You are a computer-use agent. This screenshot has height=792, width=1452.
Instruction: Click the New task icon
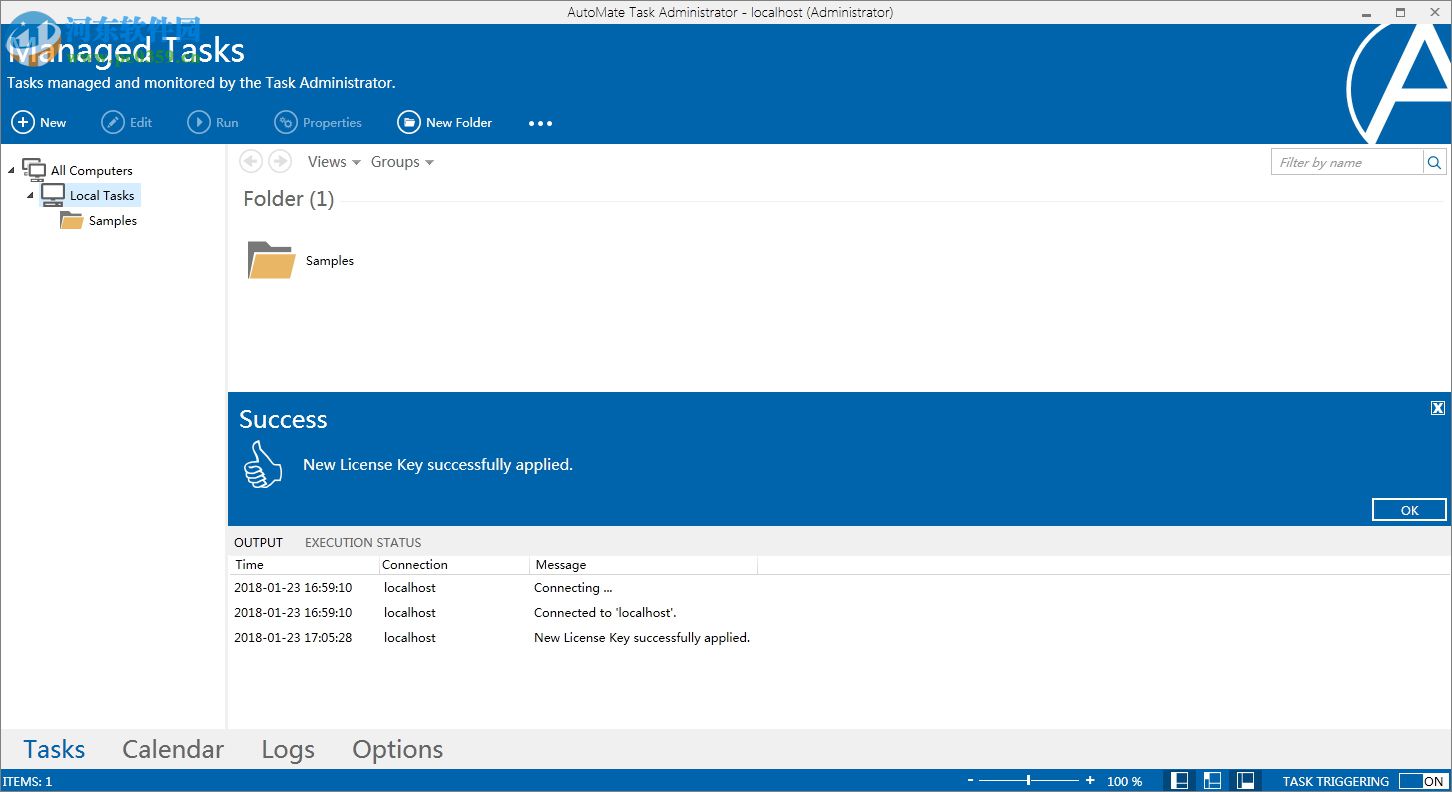(x=22, y=122)
